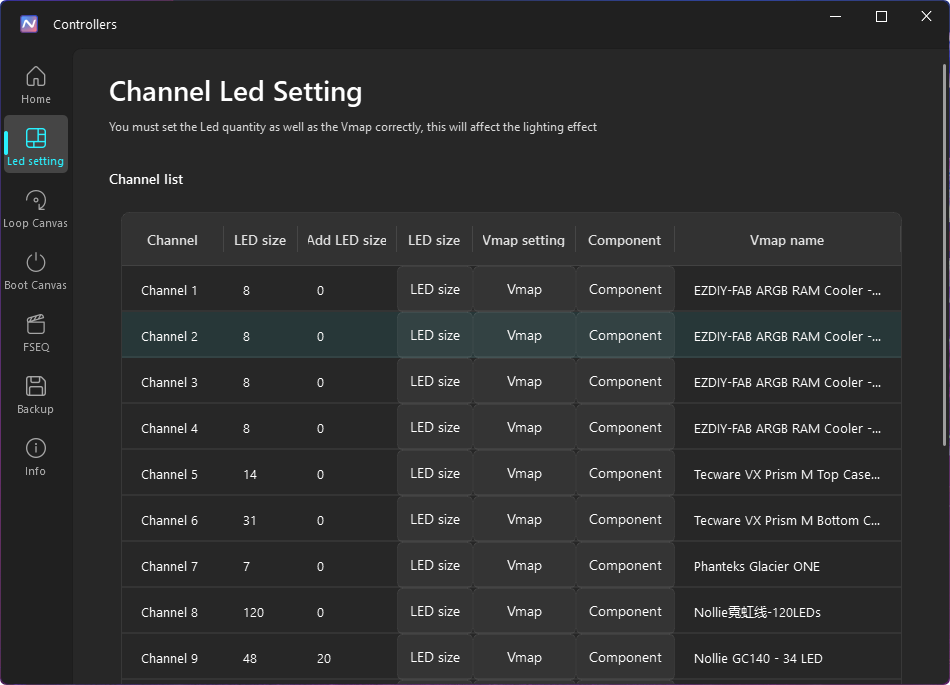
Task: Click Phanteks Glacier ONE vmap name
Action: [757, 567]
